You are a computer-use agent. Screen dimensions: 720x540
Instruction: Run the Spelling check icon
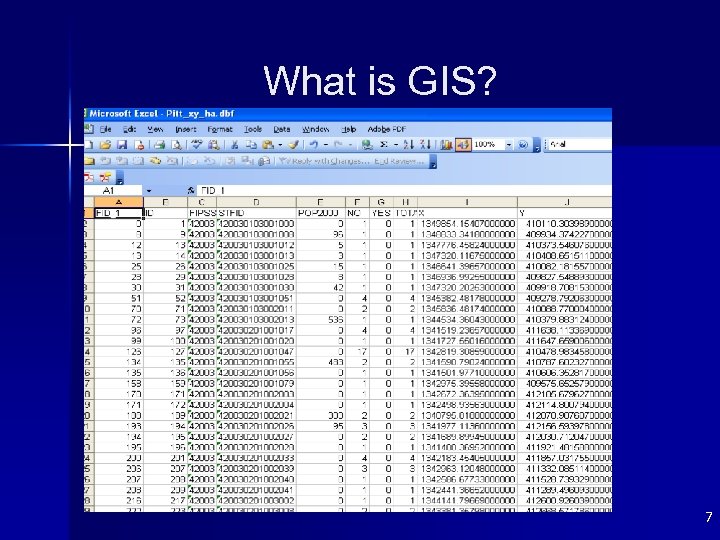[x=197, y=145]
